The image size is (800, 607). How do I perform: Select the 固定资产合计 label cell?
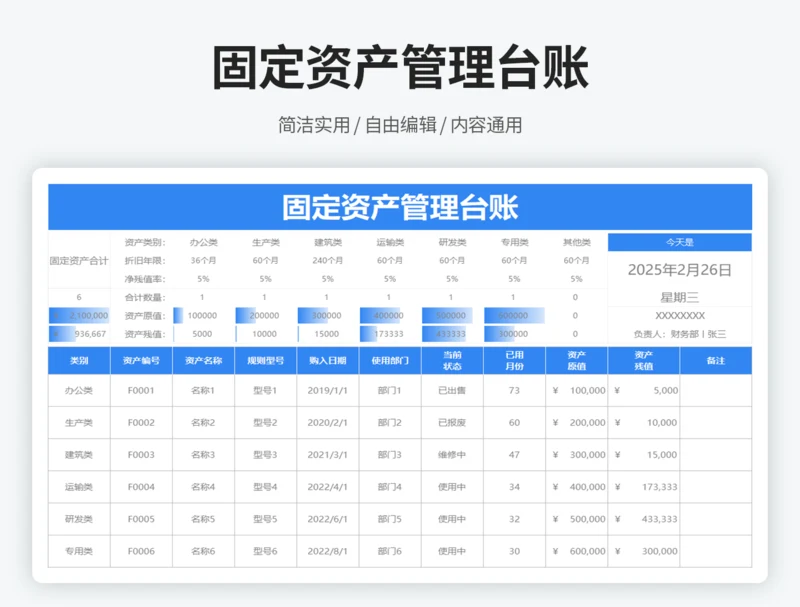(x=79, y=261)
